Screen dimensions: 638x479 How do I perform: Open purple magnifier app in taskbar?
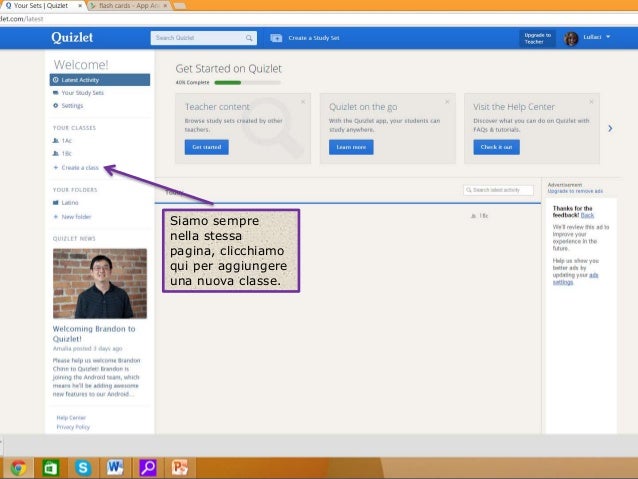tap(148, 468)
